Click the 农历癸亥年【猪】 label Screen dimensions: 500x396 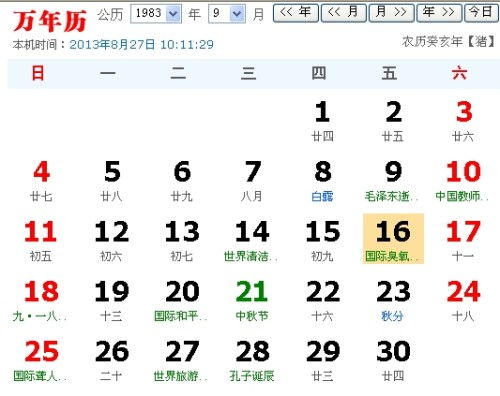pos(448,42)
